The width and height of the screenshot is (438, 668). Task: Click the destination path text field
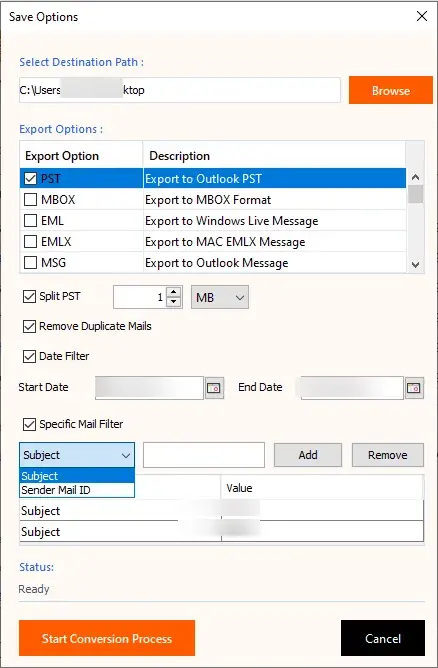click(x=180, y=90)
